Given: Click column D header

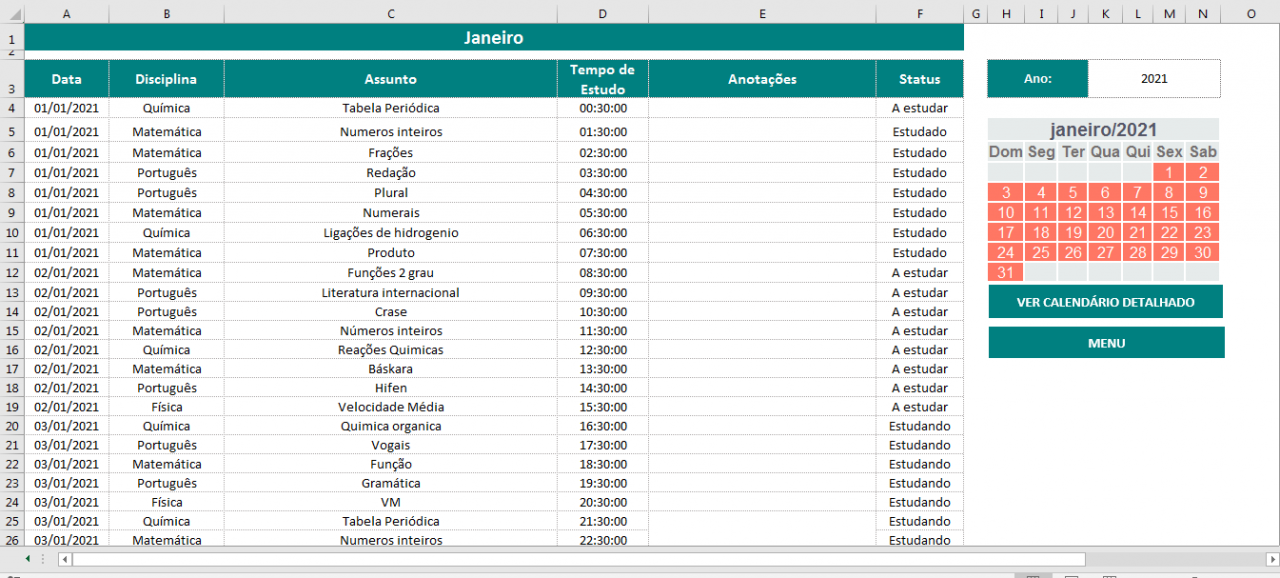Looking at the screenshot, I should (x=602, y=13).
